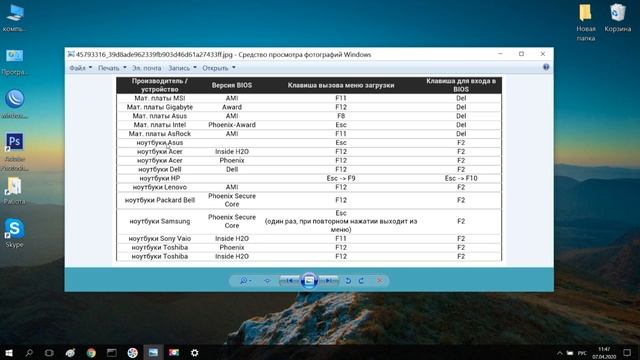Click header Клавиша вызова меню загрузки
The image size is (640, 360).
341,85
